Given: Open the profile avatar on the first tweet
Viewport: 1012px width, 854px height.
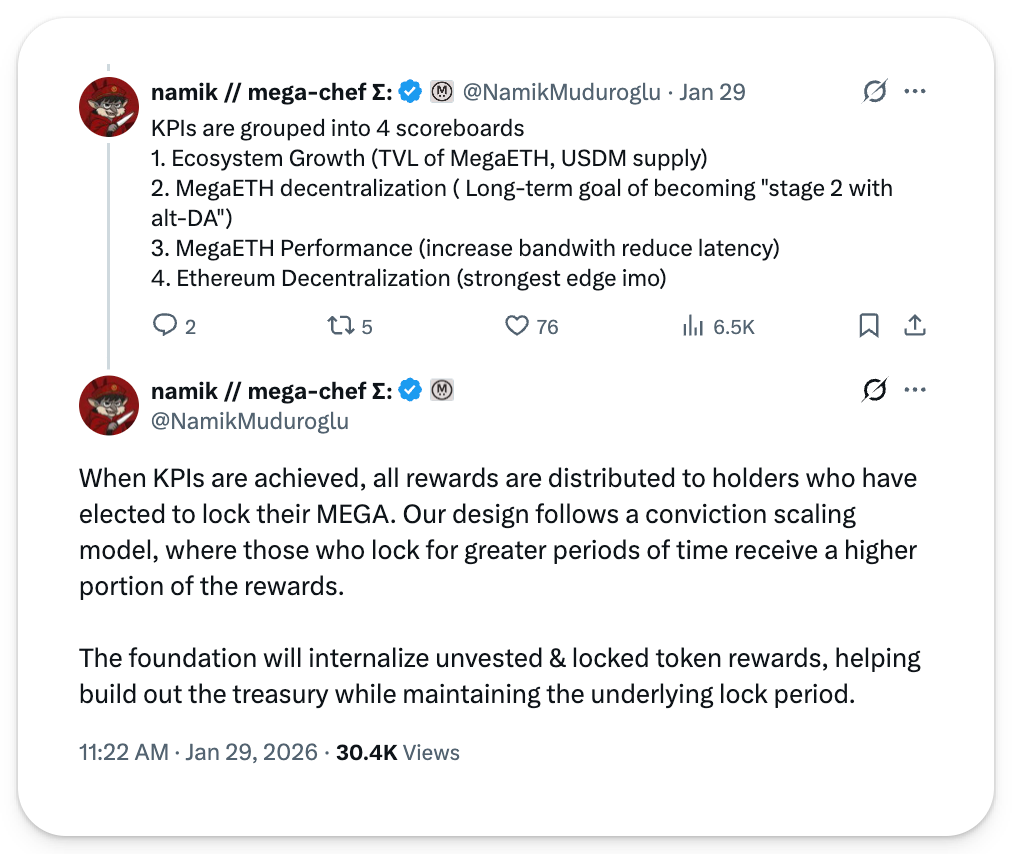Looking at the screenshot, I should pos(108,106).
